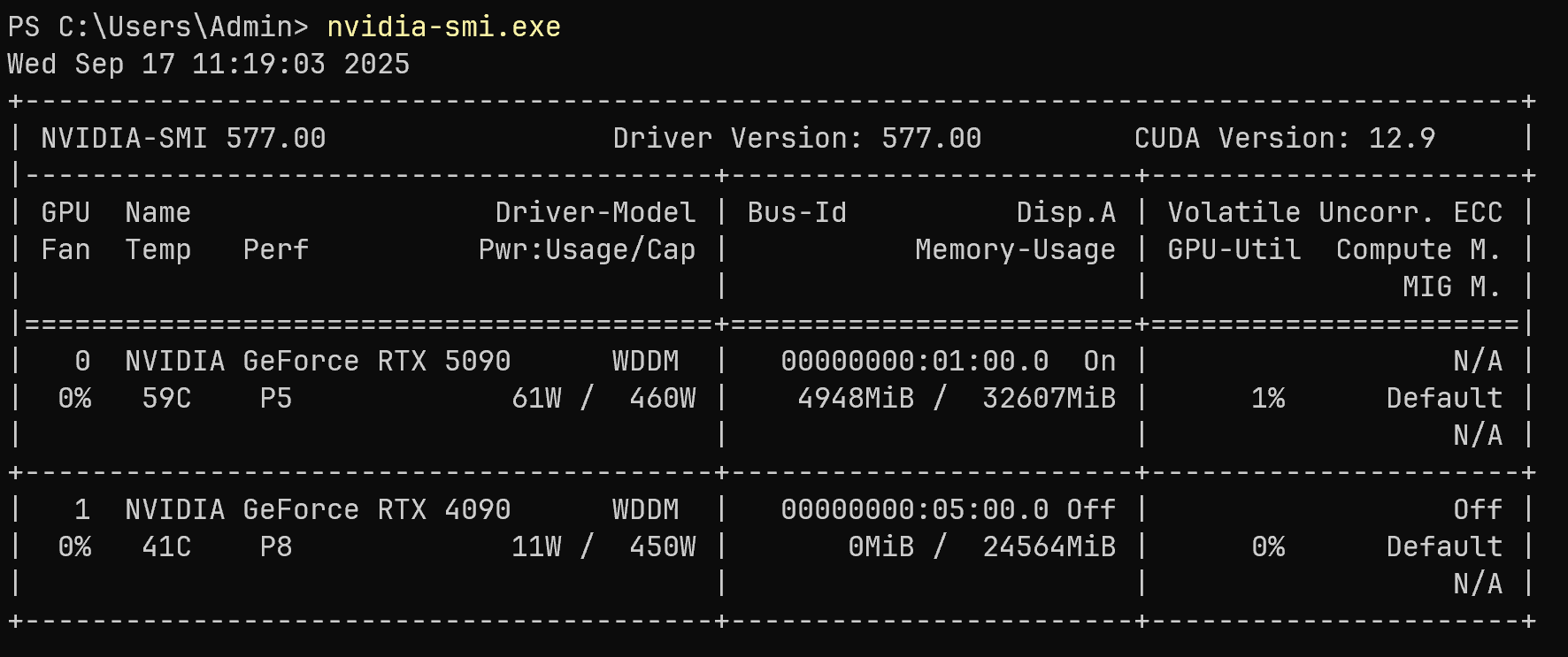The height and width of the screenshot is (657, 1568).
Task: Click the nvidia-smi.exe command text
Action: coord(443,27)
